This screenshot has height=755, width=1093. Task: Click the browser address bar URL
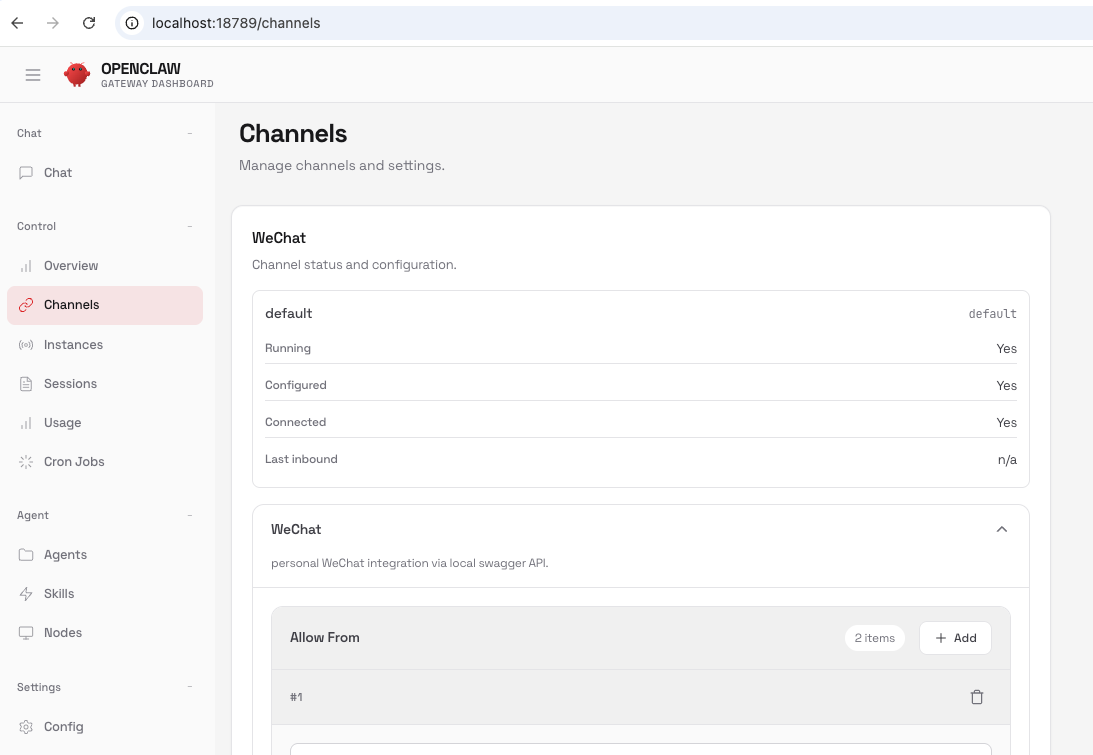[x=236, y=23]
